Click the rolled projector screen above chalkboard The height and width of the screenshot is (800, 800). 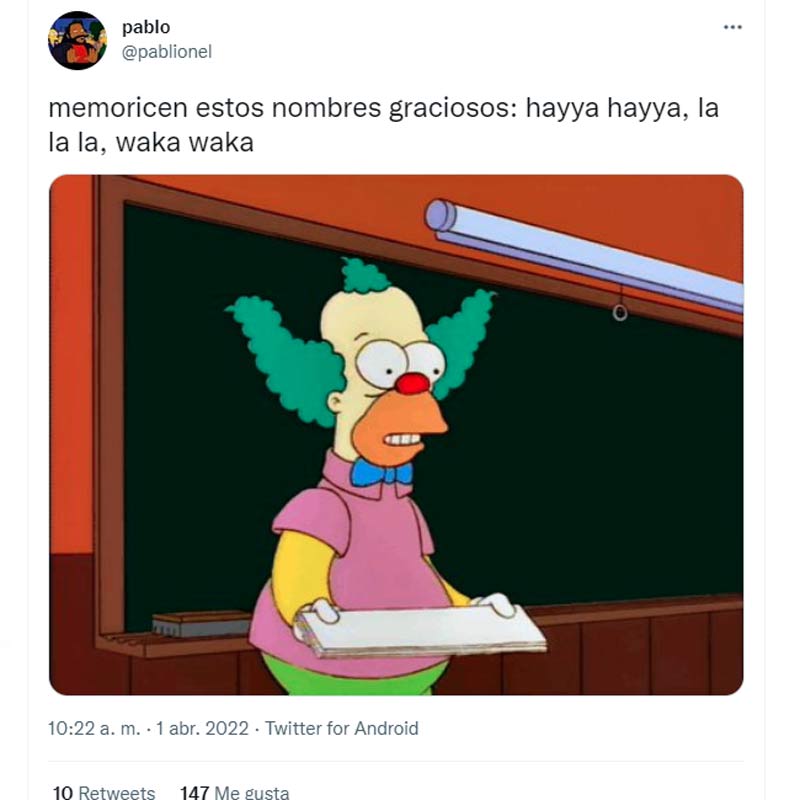pyautogui.click(x=584, y=255)
